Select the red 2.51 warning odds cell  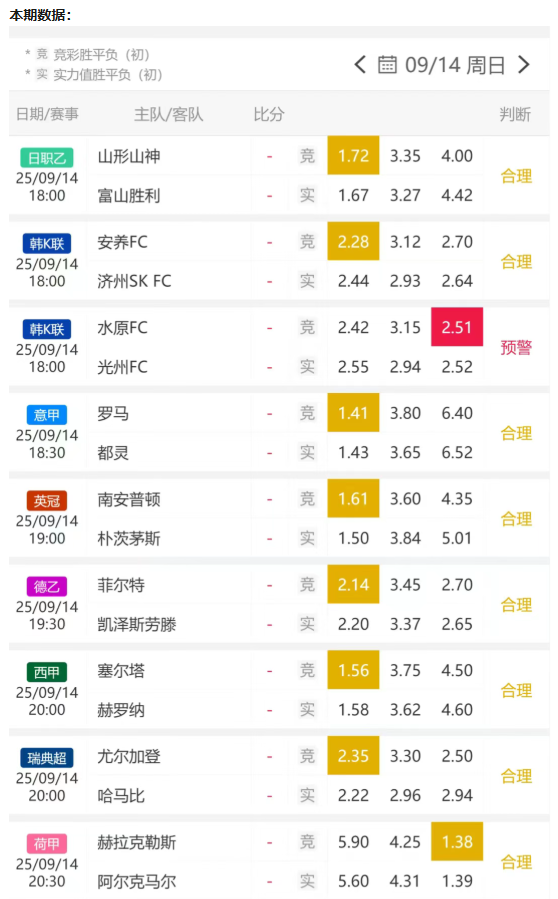[456, 327]
